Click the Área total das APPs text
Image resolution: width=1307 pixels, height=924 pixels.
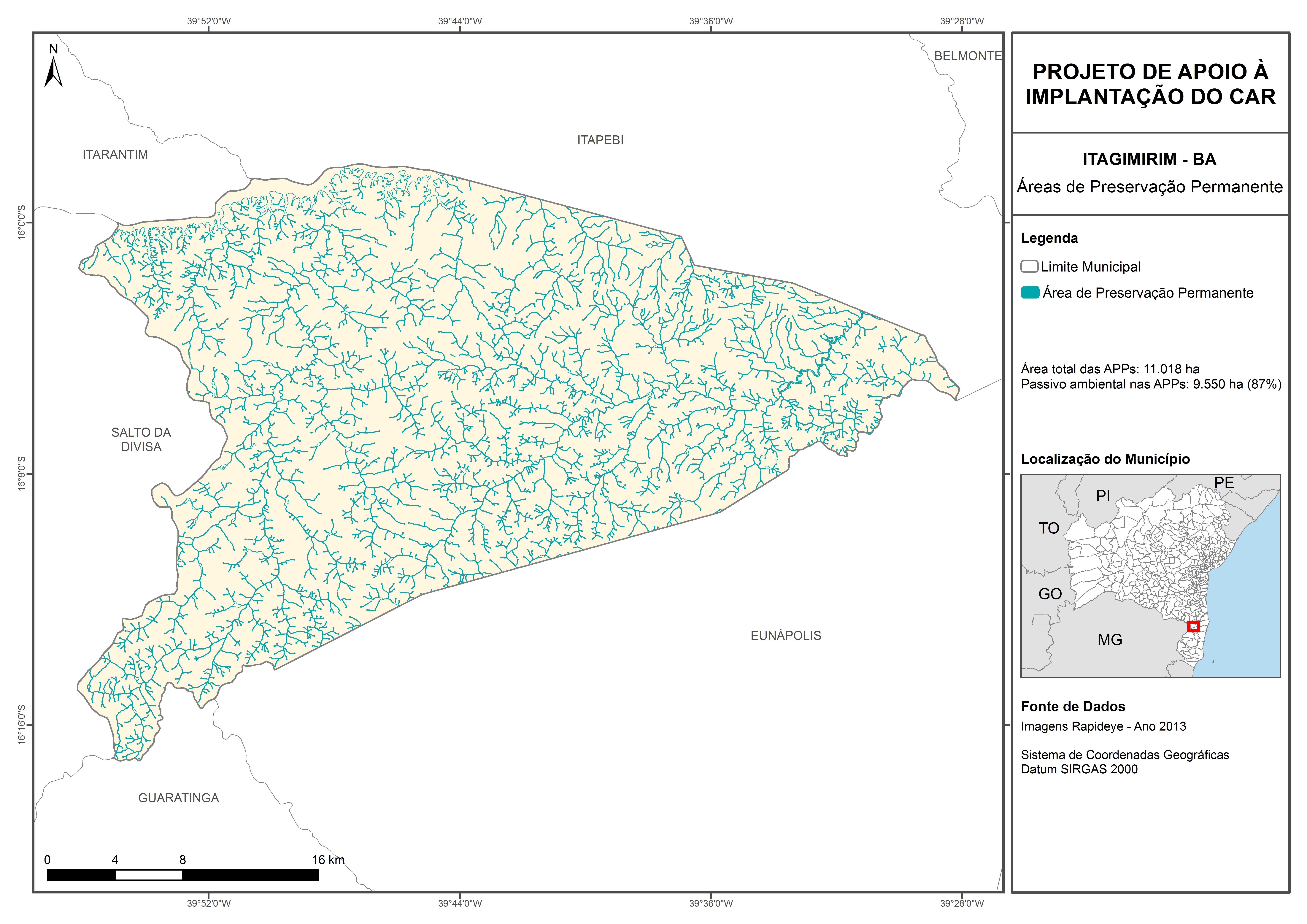tap(1110, 369)
